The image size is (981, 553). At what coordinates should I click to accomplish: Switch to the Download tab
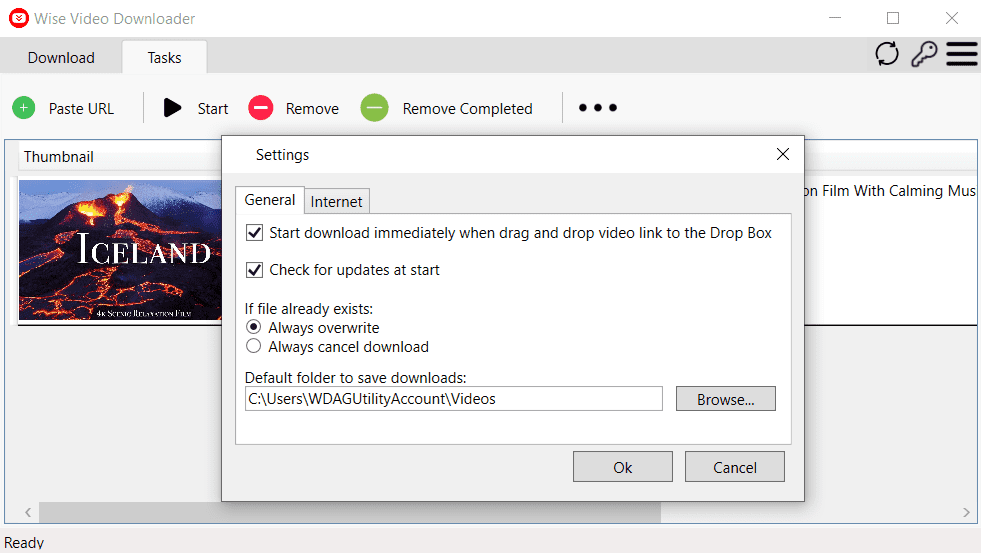(61, 57)
